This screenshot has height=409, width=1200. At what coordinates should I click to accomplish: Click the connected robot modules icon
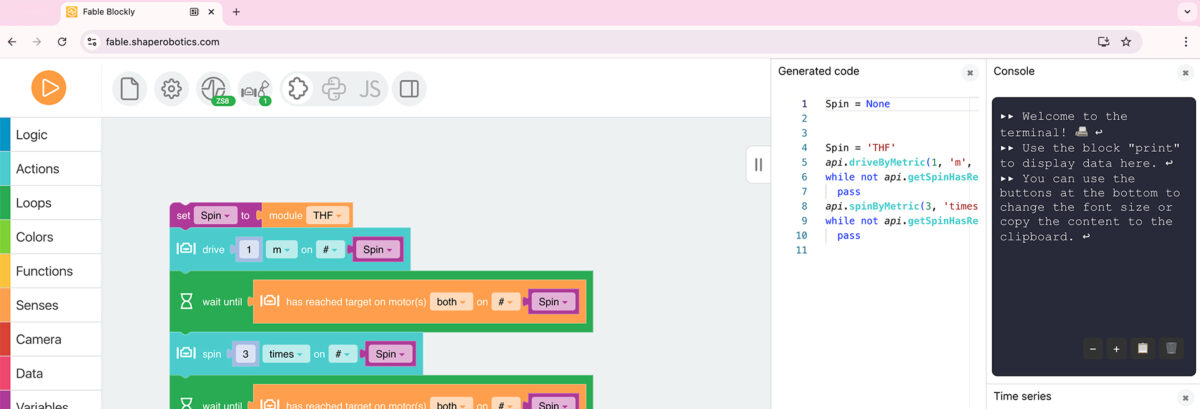[x=255, y=89]
